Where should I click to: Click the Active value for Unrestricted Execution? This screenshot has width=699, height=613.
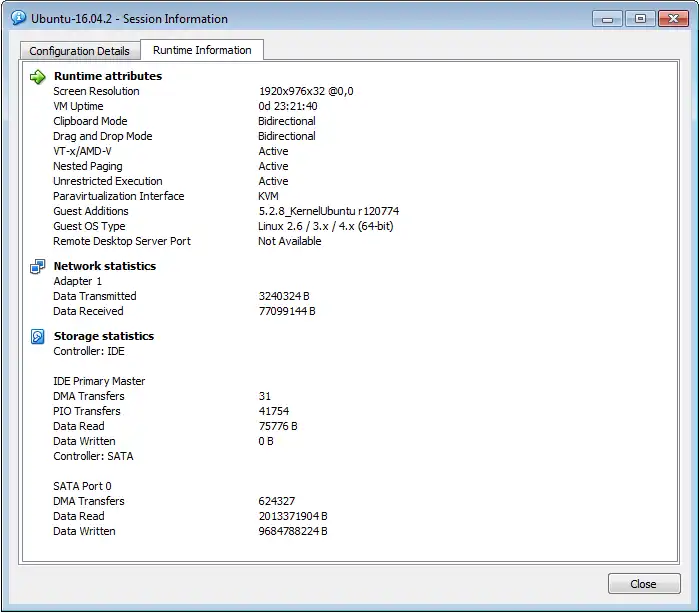(273, 181)
